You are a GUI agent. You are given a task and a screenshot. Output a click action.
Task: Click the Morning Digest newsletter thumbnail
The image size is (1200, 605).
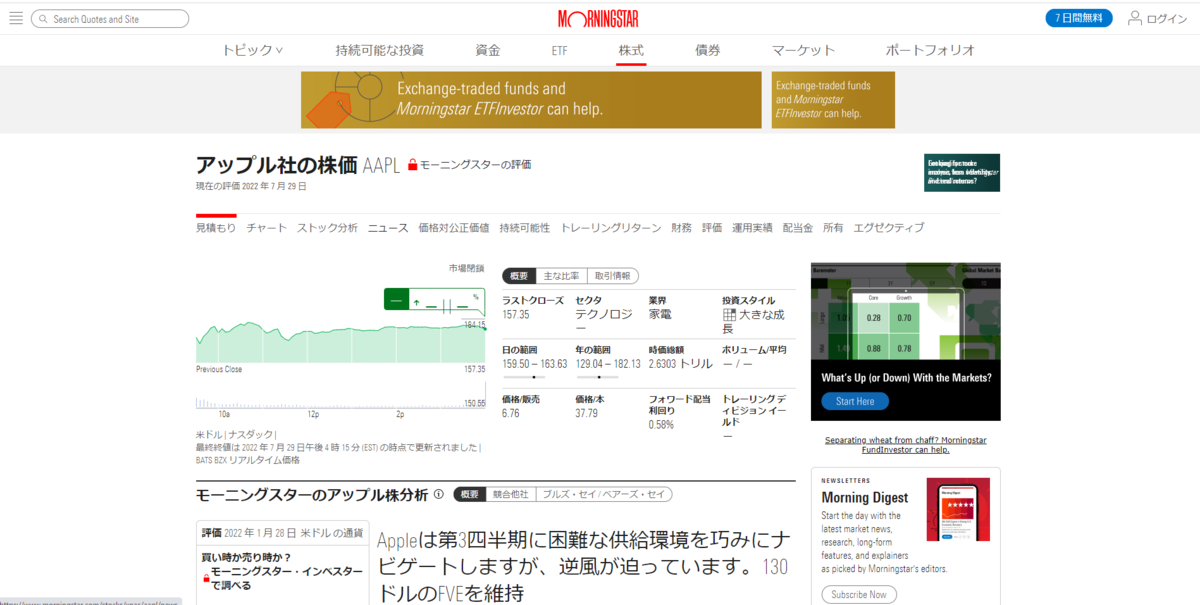[958, 510]
